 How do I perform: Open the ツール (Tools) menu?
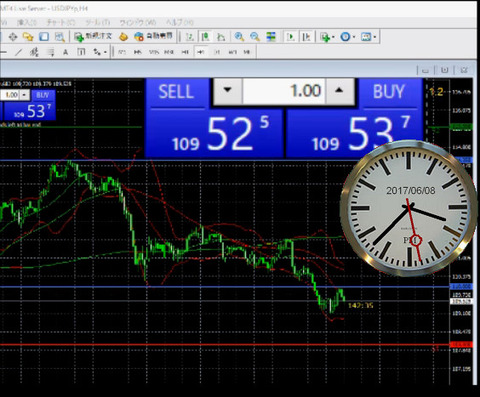(97, 22)
